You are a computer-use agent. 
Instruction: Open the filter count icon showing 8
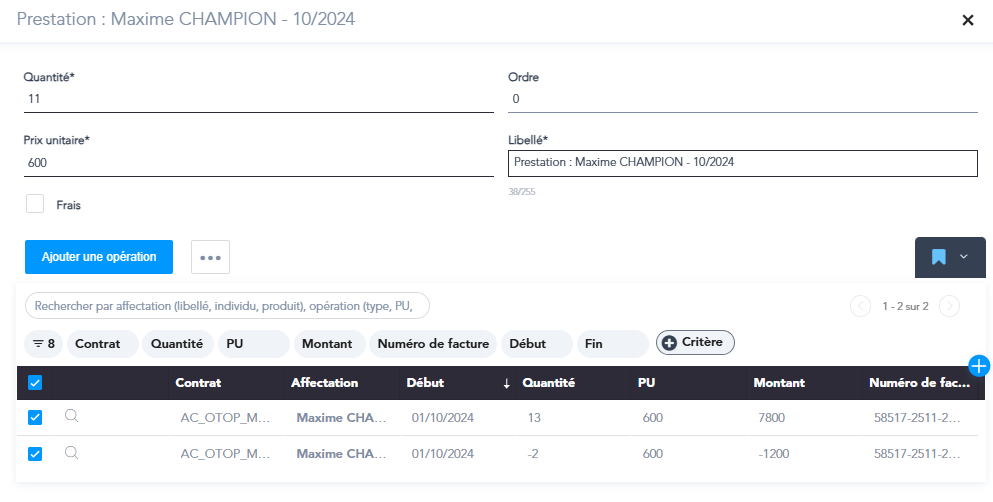(x=44, y=344)
